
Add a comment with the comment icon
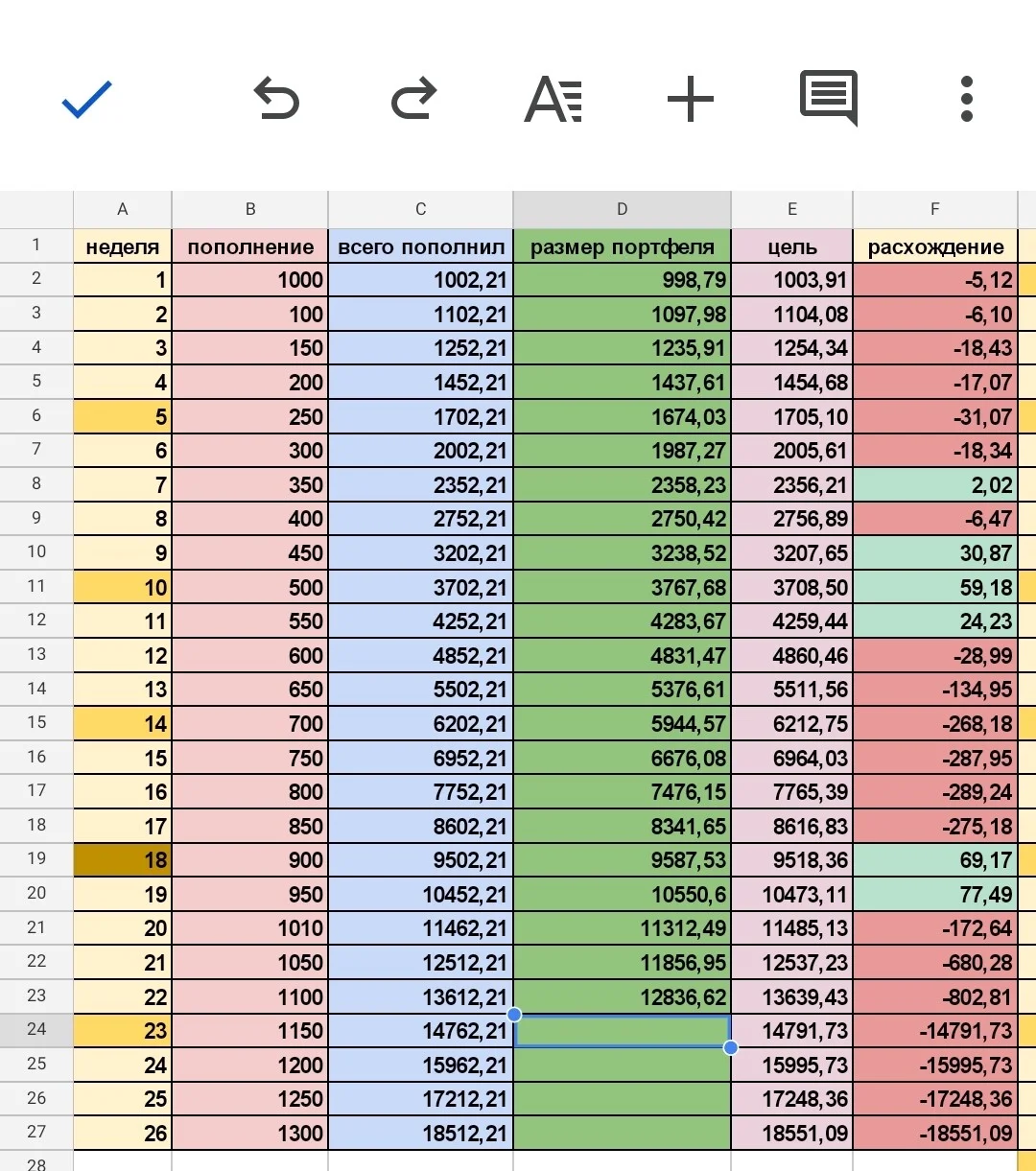coord(829,98)
